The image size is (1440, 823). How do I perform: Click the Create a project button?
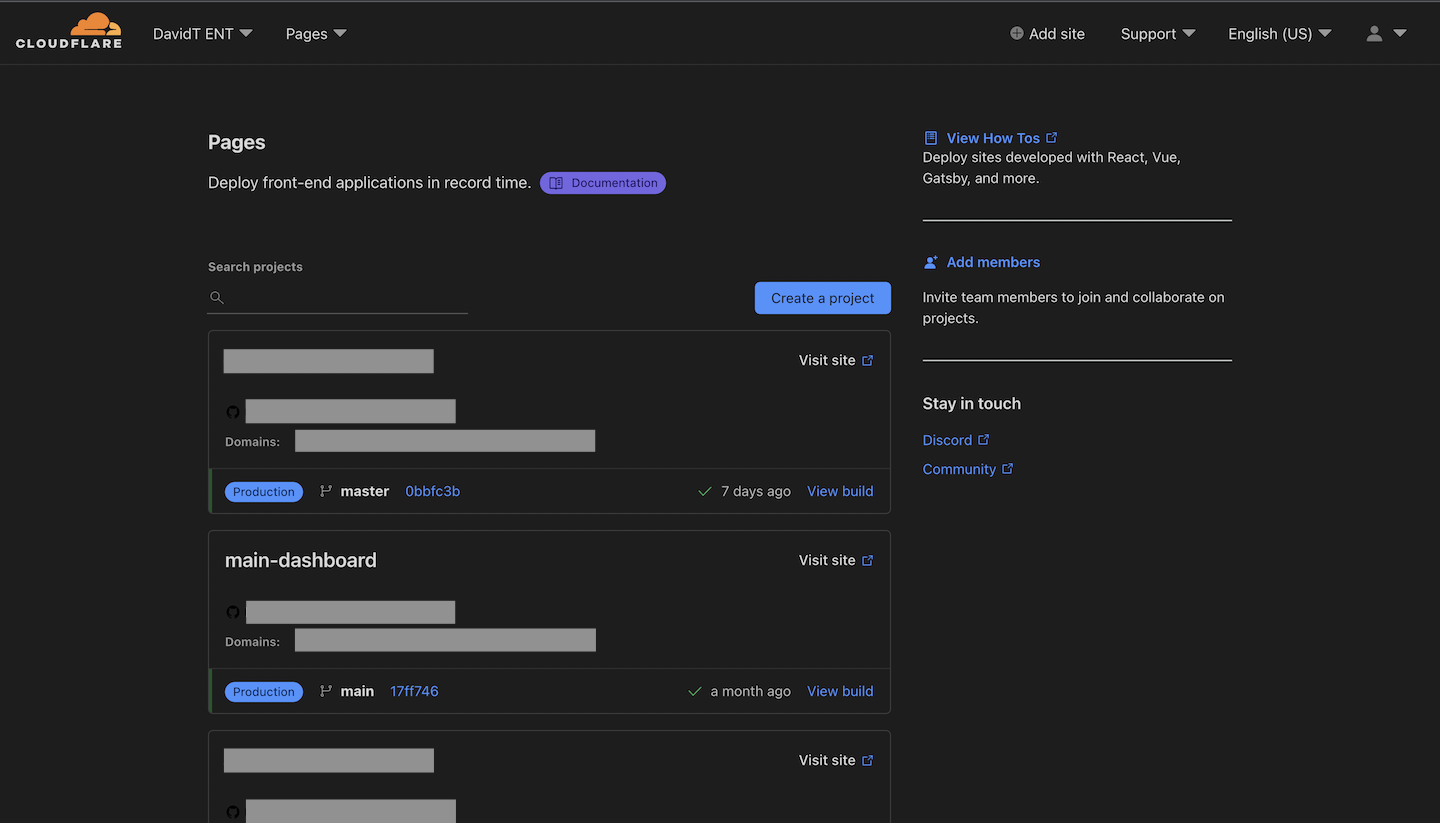(822, 298)
